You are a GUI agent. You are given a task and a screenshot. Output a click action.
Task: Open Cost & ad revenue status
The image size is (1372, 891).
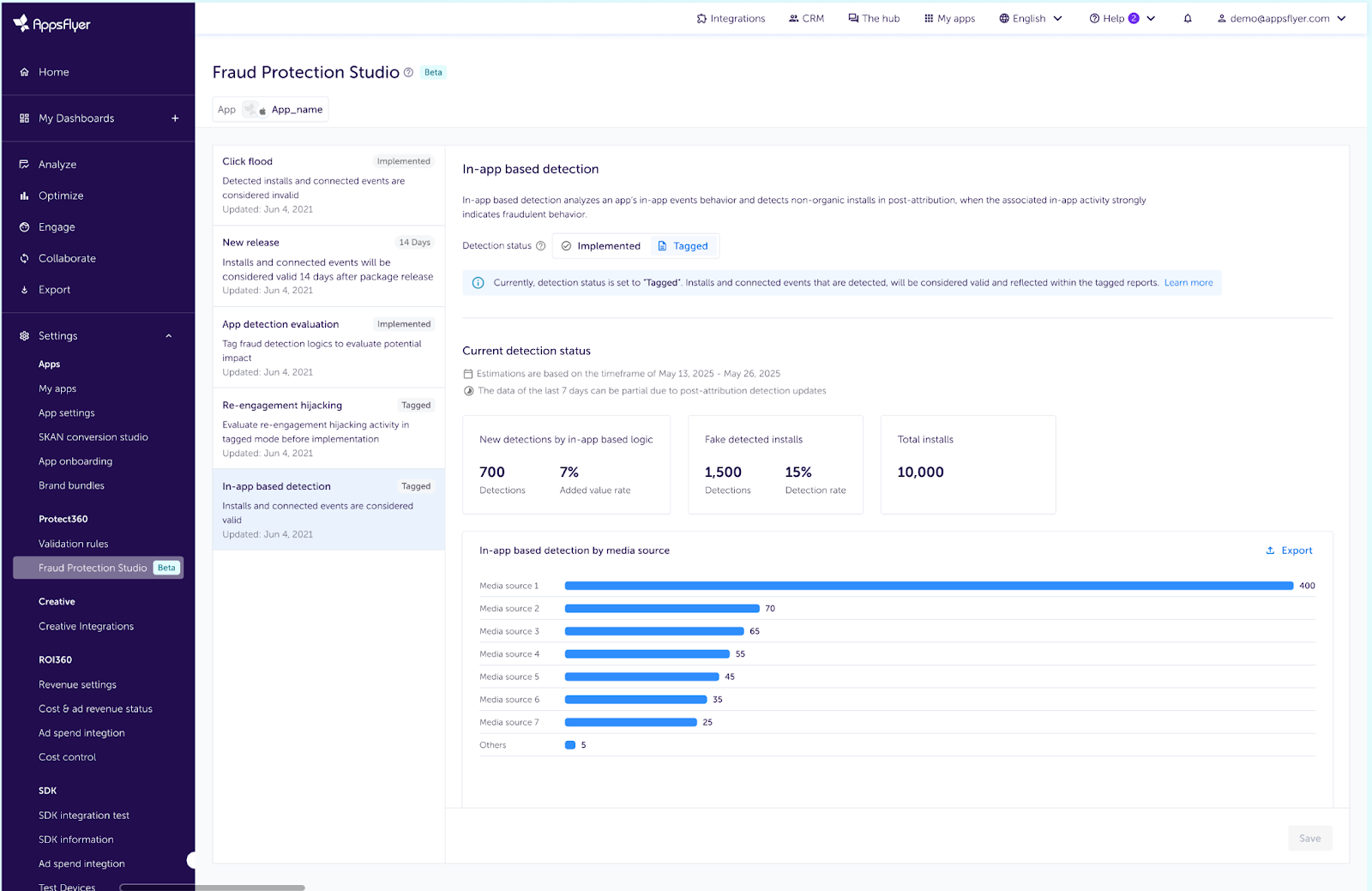point(95,709)
